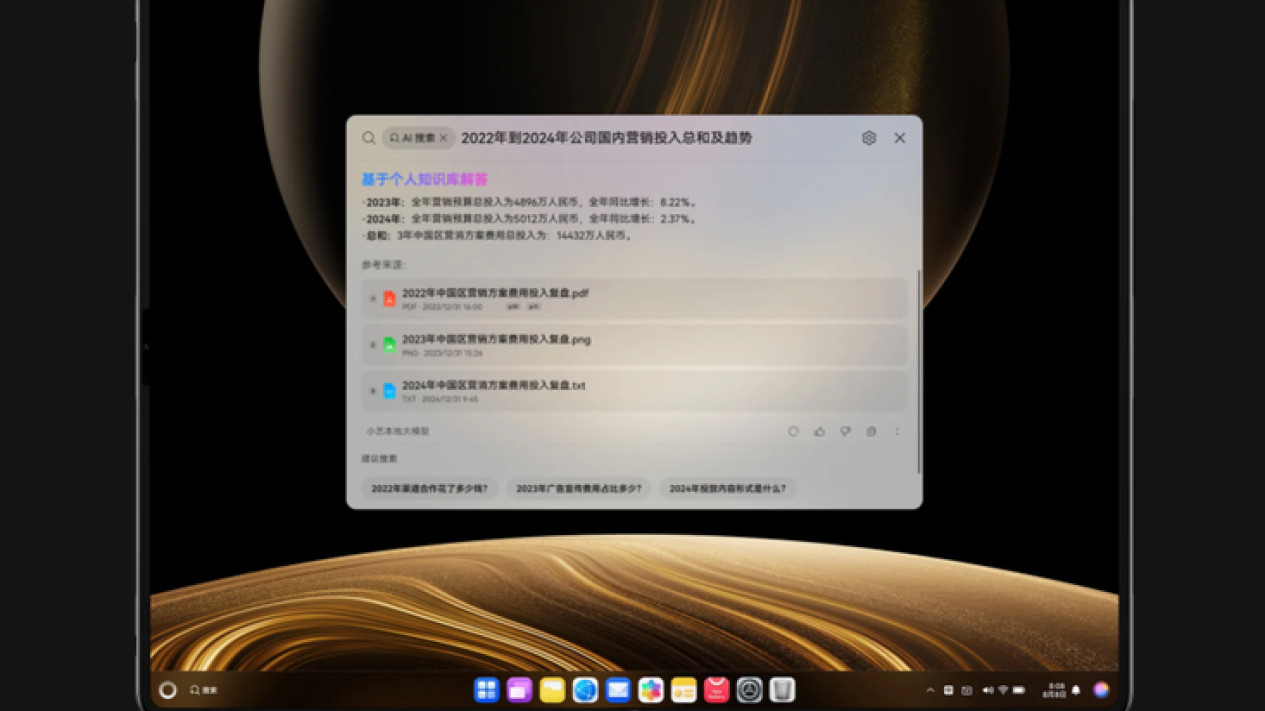Close the AI search panel
Viewport: 1265px width, 711px height.
[x=900, y=138]
